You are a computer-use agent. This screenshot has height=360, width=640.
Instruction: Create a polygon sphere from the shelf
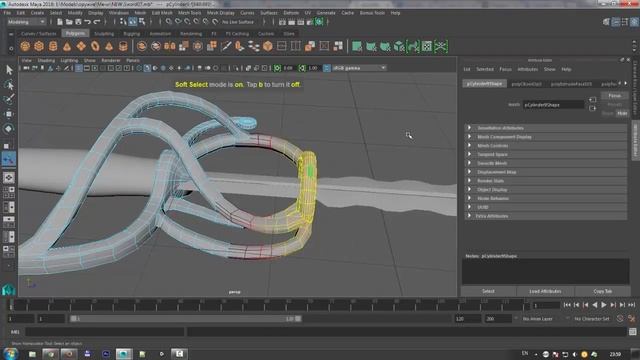coord(25,46)
